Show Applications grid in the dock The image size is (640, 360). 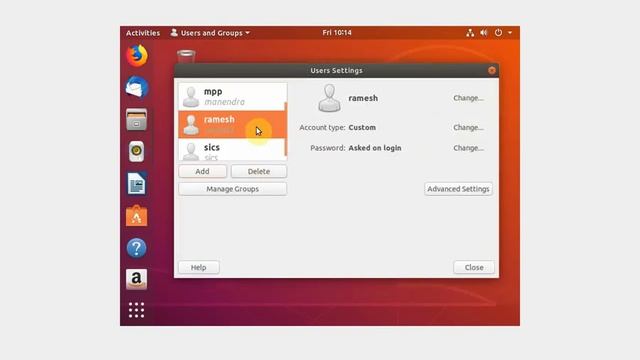[x=137, y=310]
